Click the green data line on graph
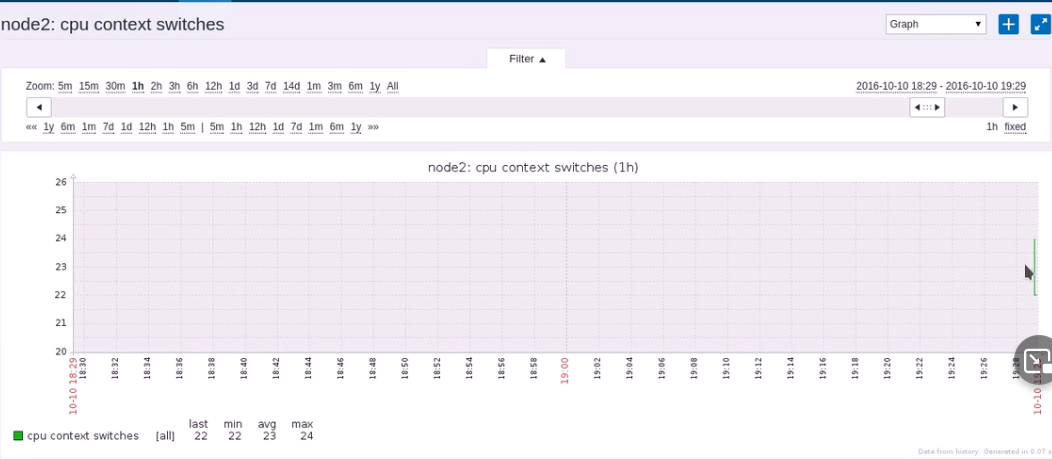The height and width of the screenshot is (459, 1052). [1035, 266]
